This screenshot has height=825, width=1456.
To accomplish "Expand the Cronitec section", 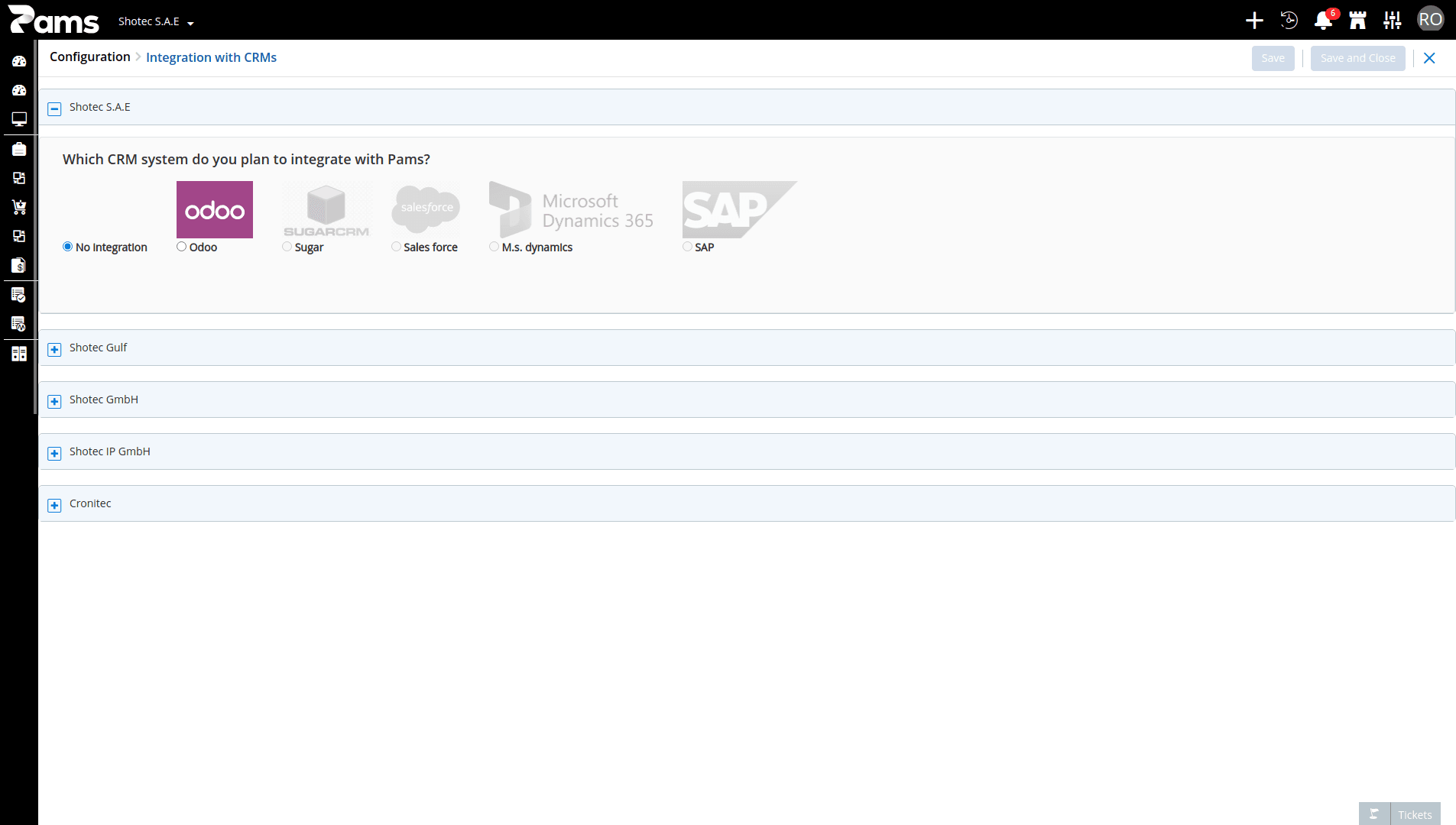I will pos(54,505).
